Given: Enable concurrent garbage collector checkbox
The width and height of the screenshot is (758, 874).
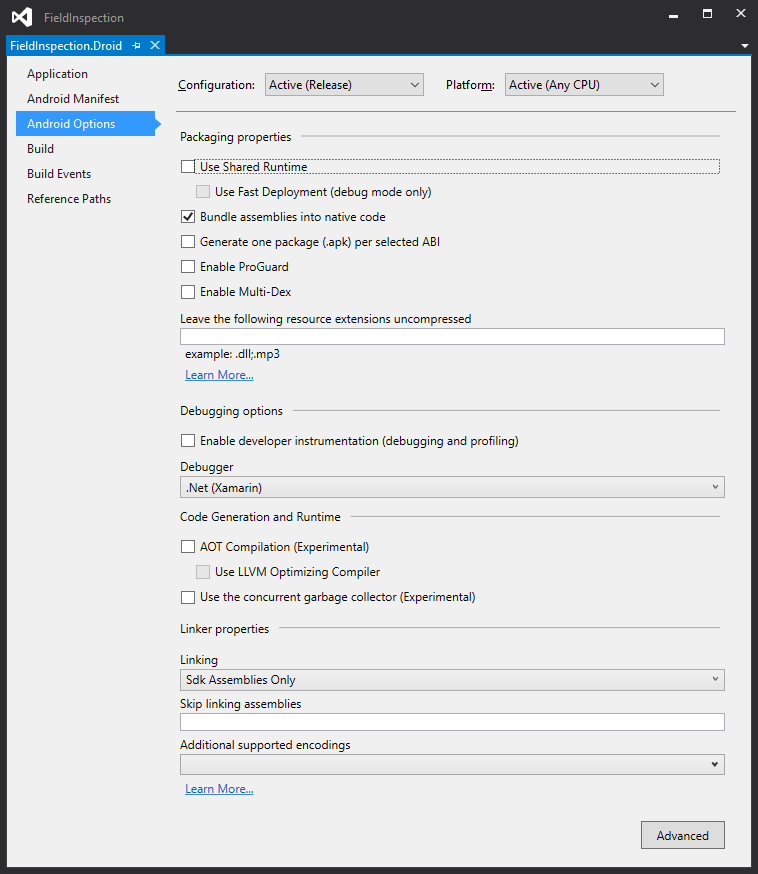Looking at the screenshot, I should 188,597.
